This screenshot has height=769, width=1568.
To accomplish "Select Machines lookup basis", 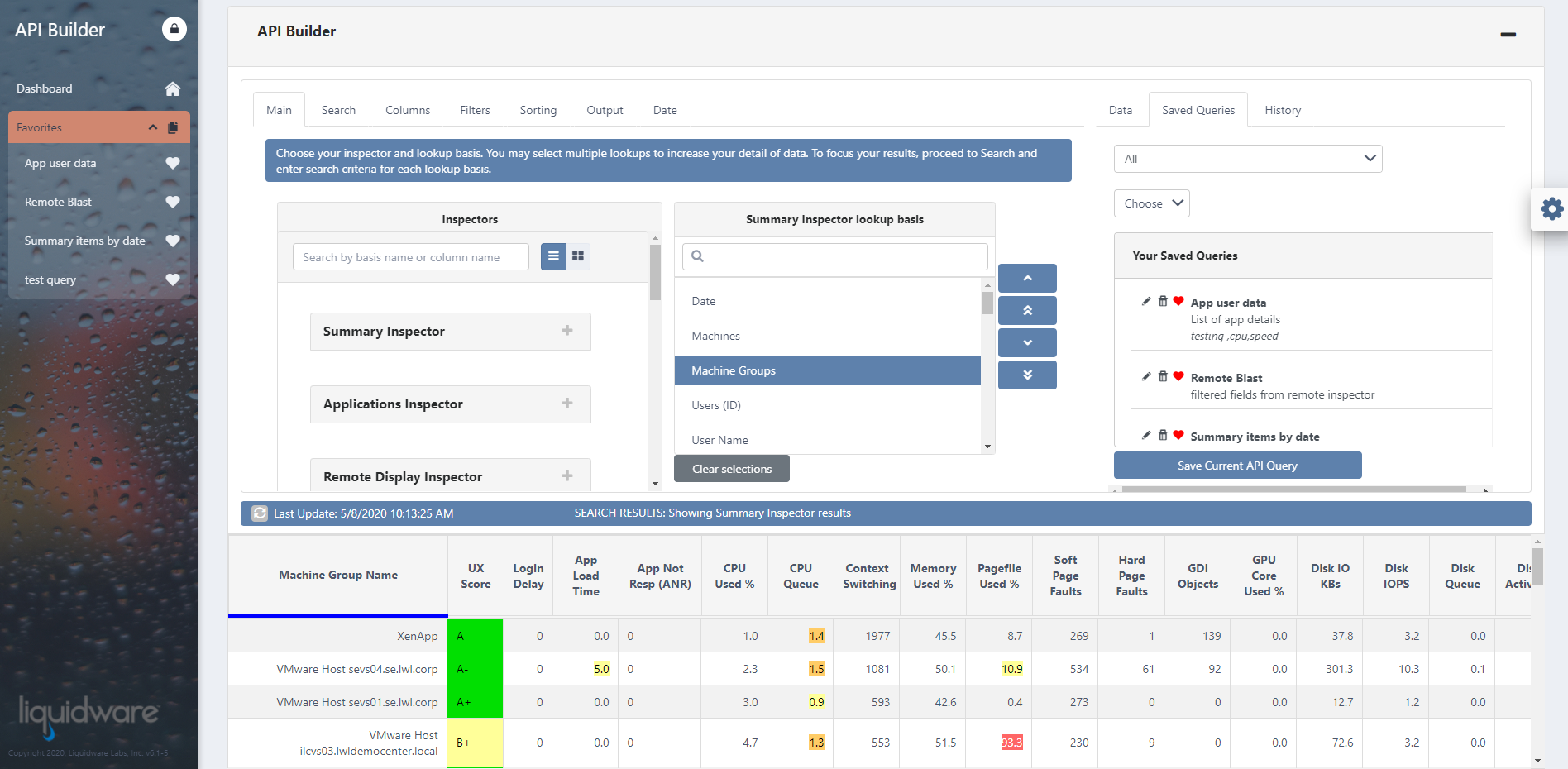I will [828, 336].
